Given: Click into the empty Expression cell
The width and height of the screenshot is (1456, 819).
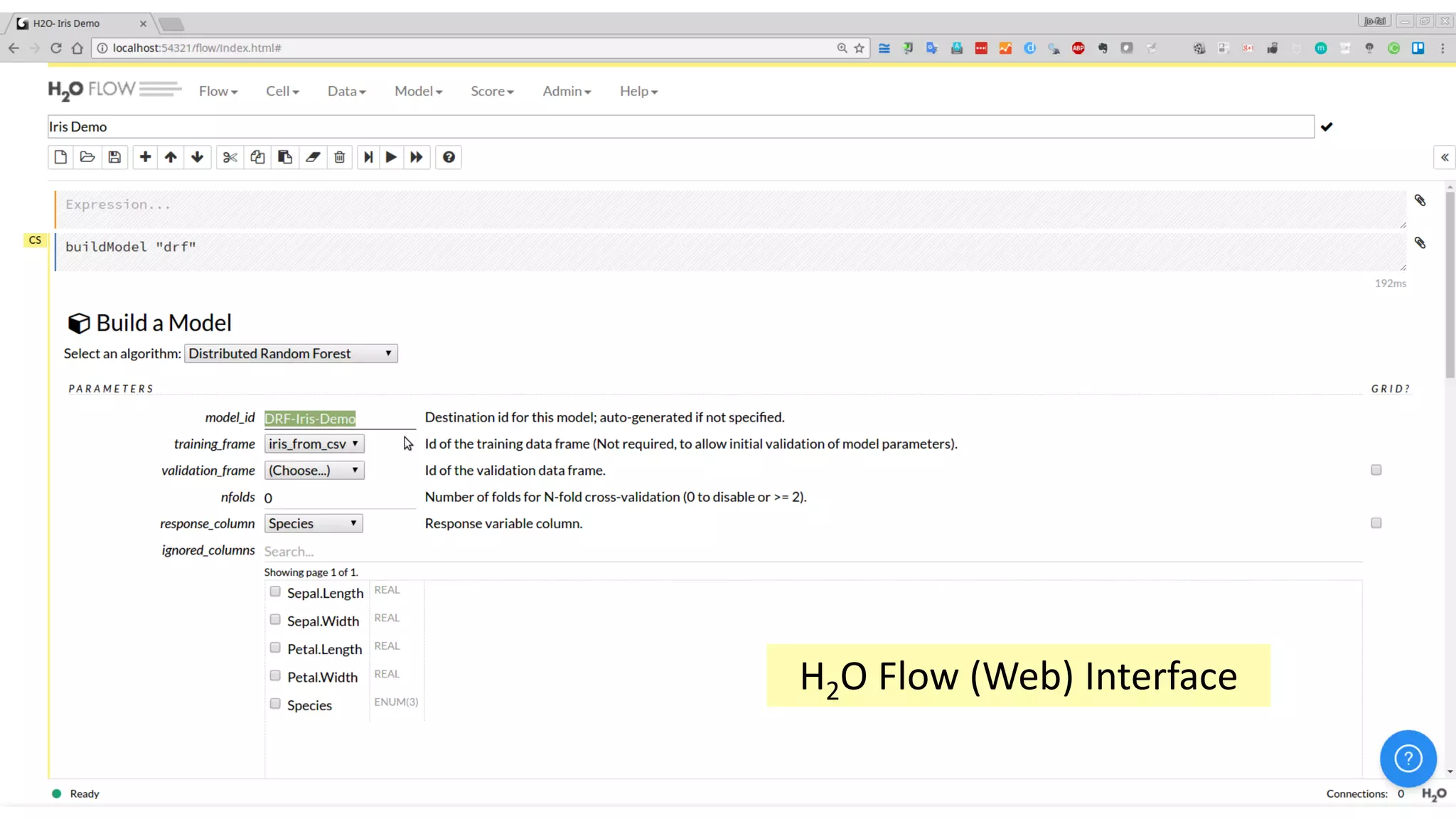Looking at the screenshot, I should tap(731, 209).
